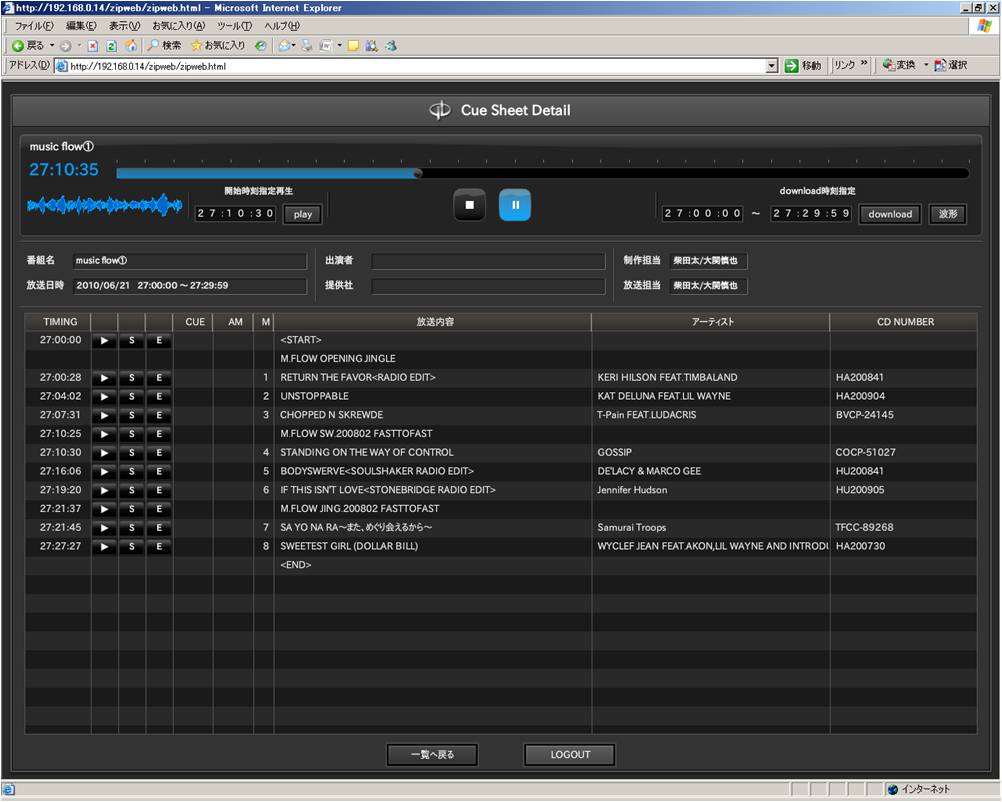Image resolution: width=1002 pixels, height=802 pixels.
Task: Click IE Refresh toolbar icon
Action: coord(112,46)
